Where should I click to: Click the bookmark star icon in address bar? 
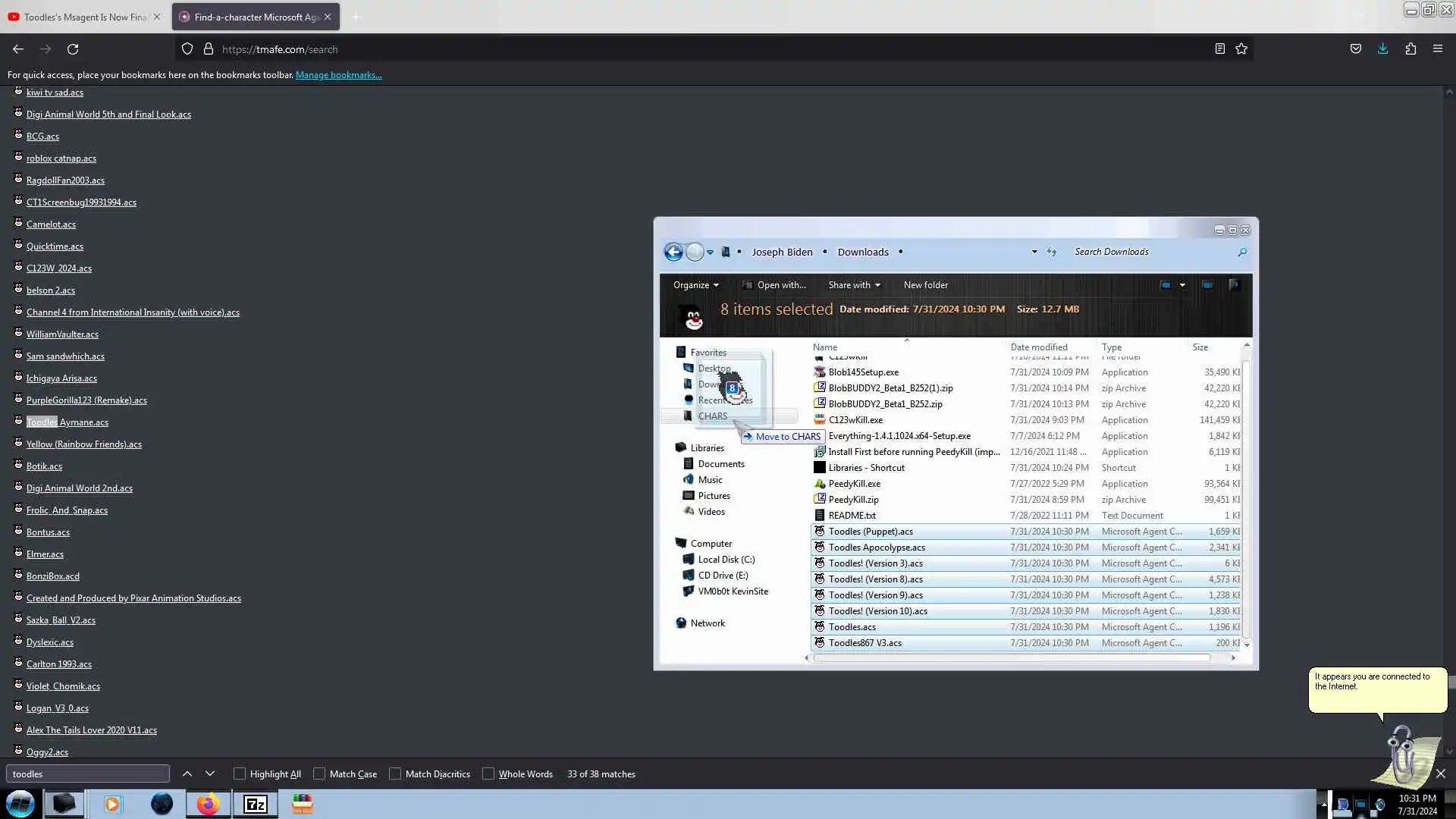[1241, 49]
